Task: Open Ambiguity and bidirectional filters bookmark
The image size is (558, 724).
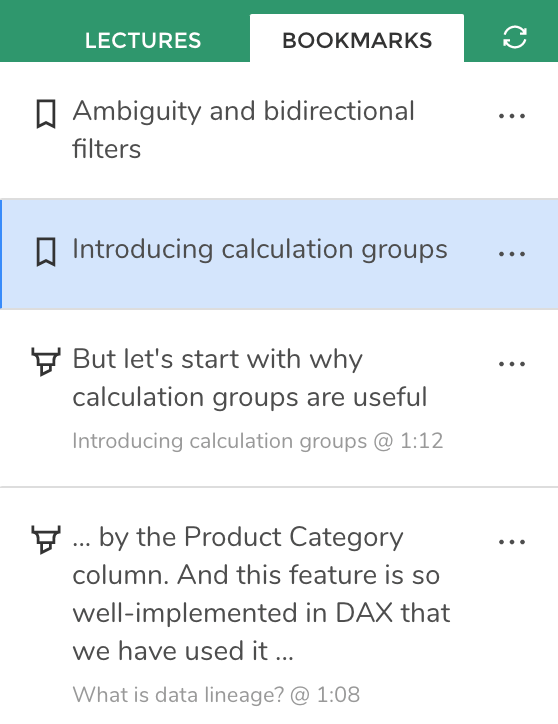Action: coord(243,130)
